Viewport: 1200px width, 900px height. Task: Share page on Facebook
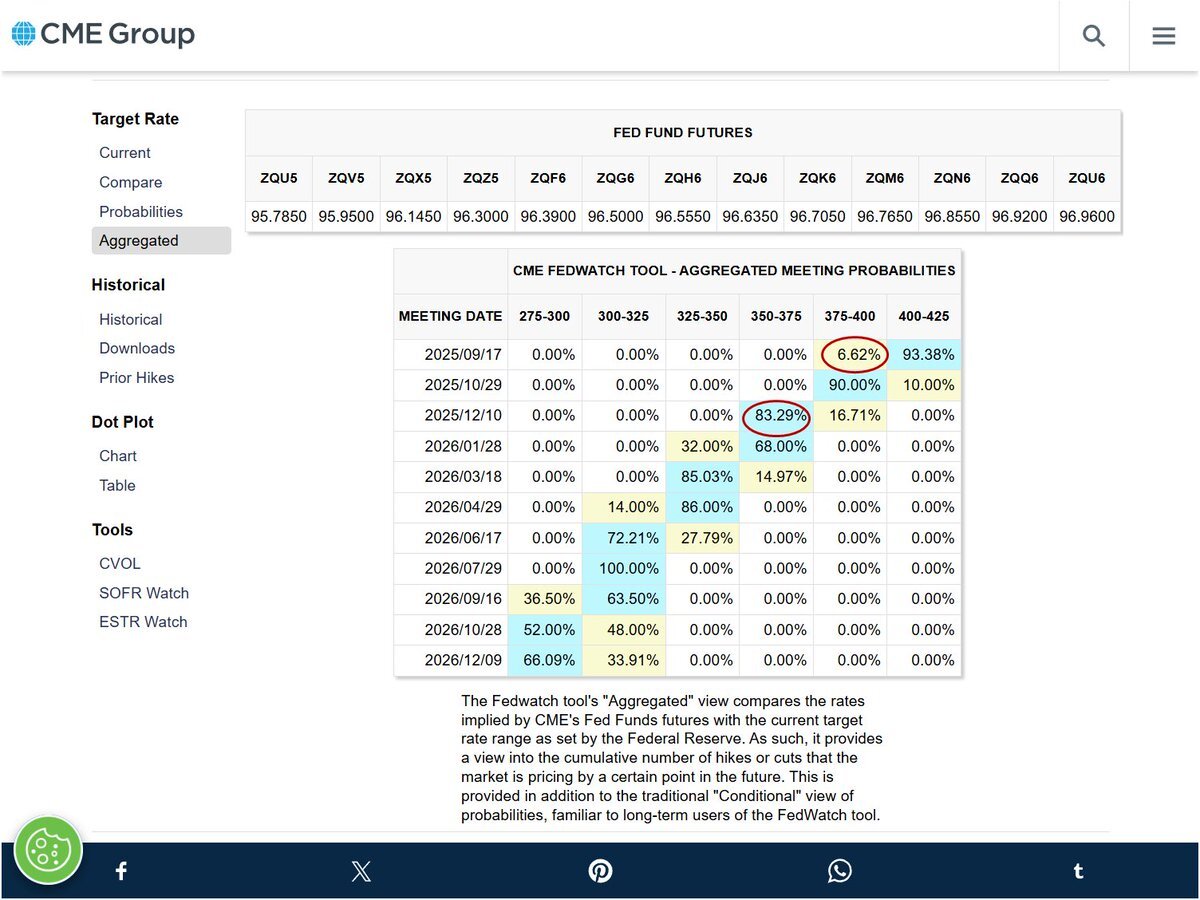pos(121,871)
